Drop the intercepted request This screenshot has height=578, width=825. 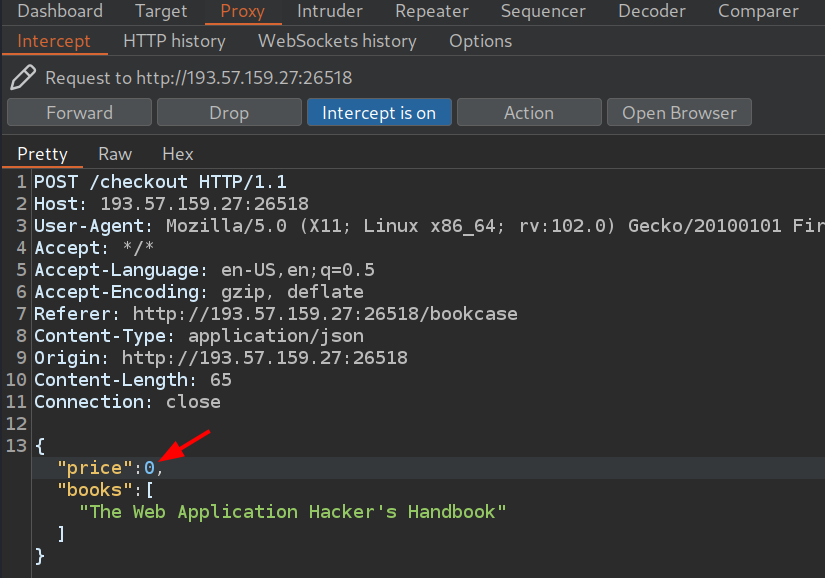point(229,113)
